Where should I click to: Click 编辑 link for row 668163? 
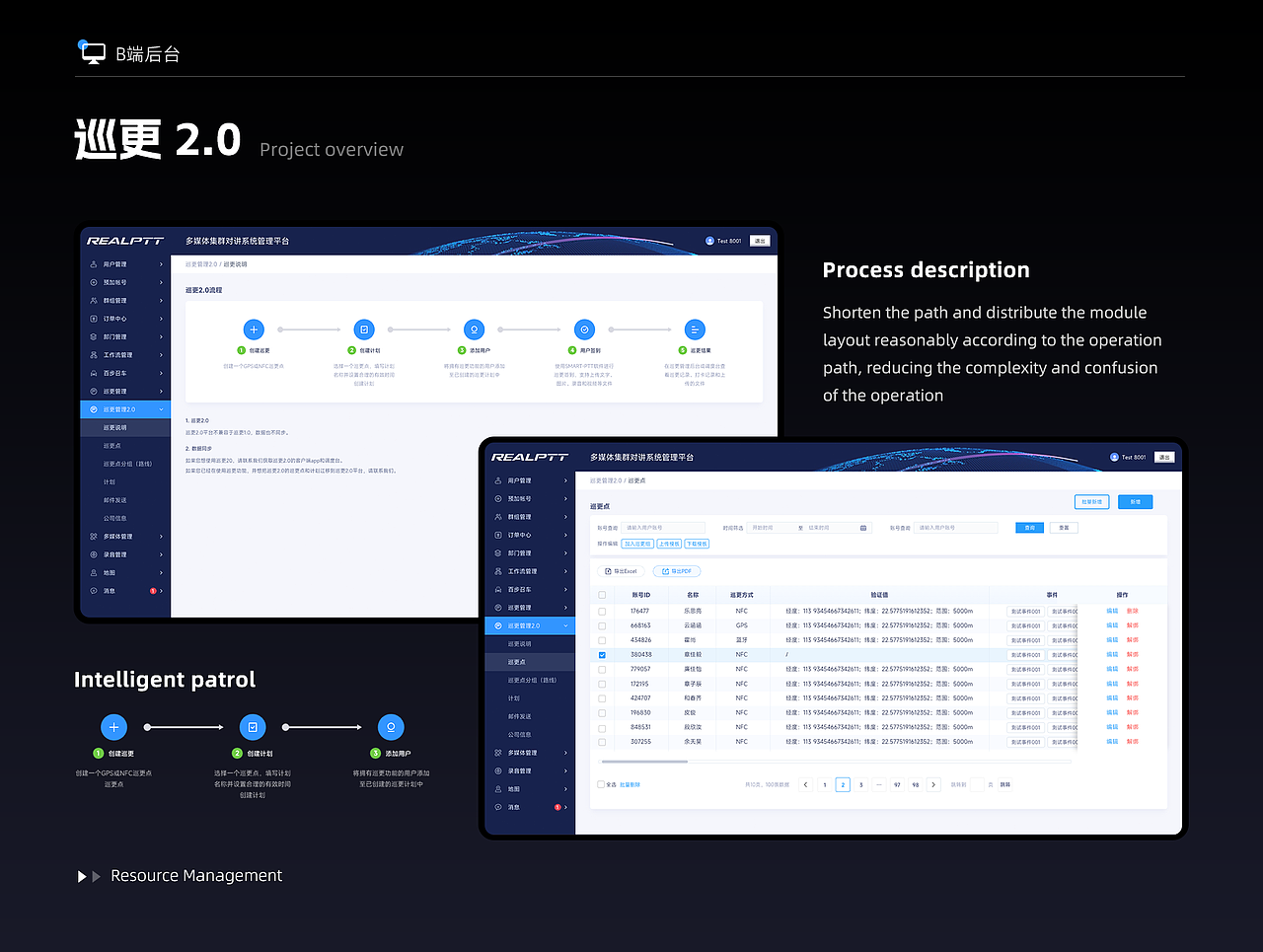coord(1112,625)
